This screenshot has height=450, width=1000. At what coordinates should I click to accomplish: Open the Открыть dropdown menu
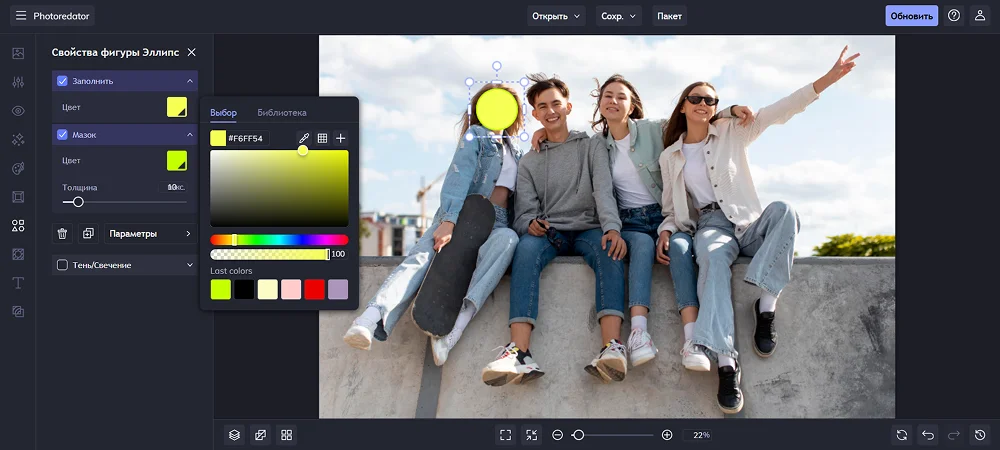557,16
